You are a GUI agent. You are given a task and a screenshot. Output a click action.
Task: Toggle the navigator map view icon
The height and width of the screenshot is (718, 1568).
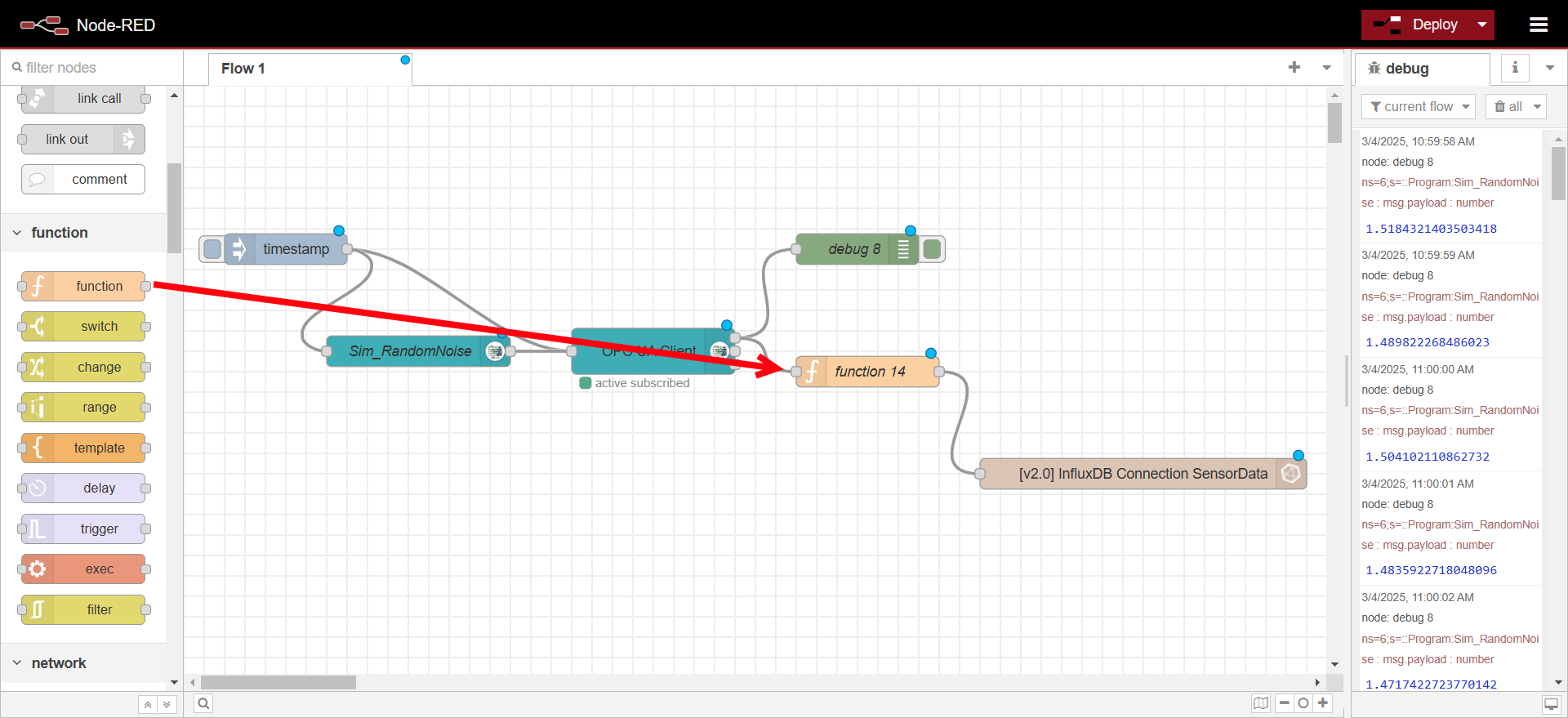point(1261,703)
